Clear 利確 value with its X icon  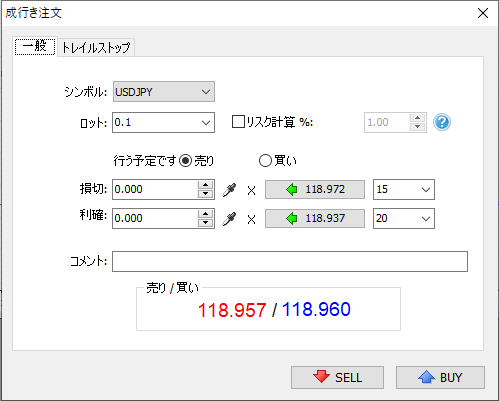tap(252, 220)
